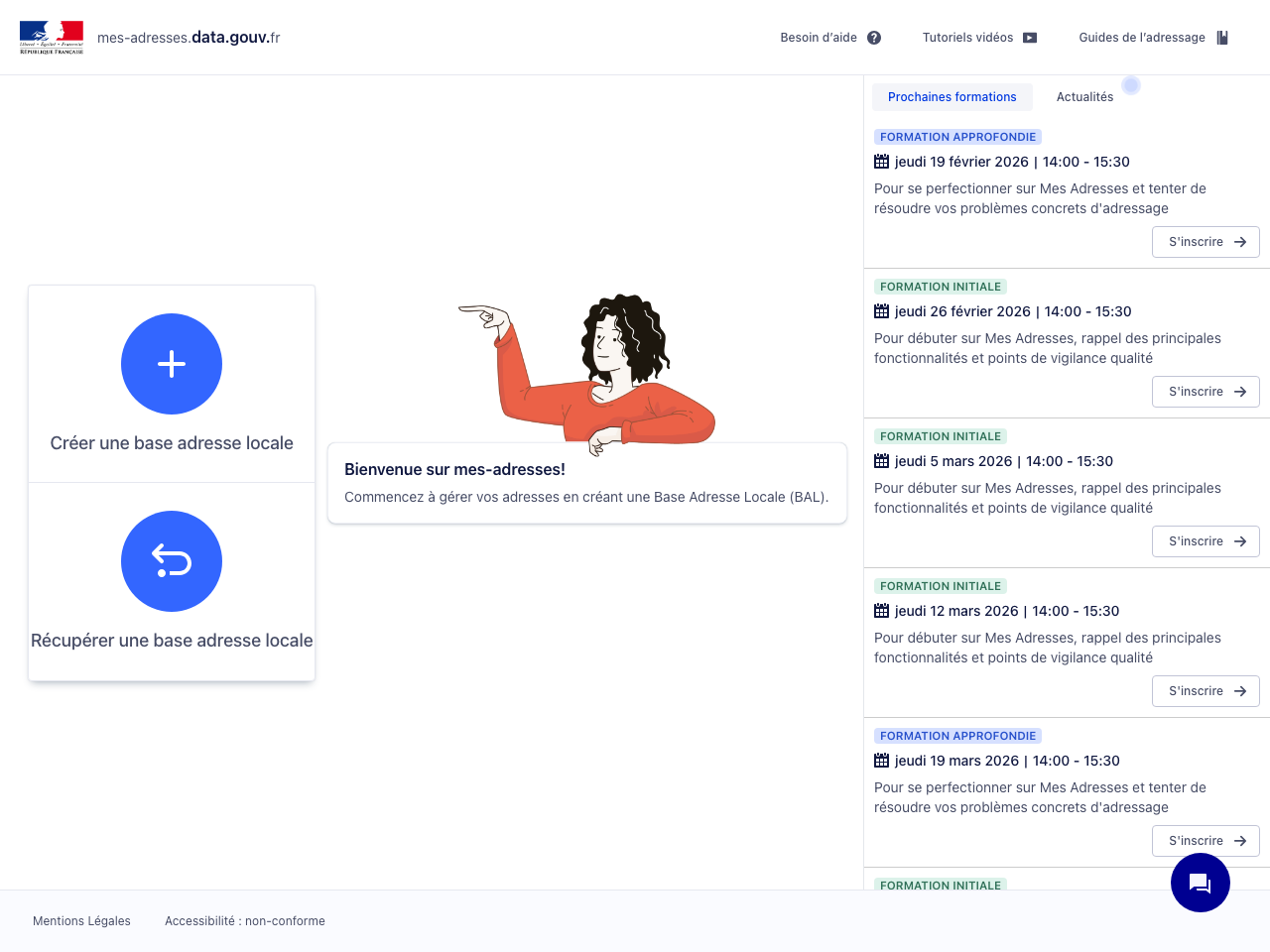Switch to the Actualités tab
This screenshot has height=952, width=1270.
(x=1084, y=97)
